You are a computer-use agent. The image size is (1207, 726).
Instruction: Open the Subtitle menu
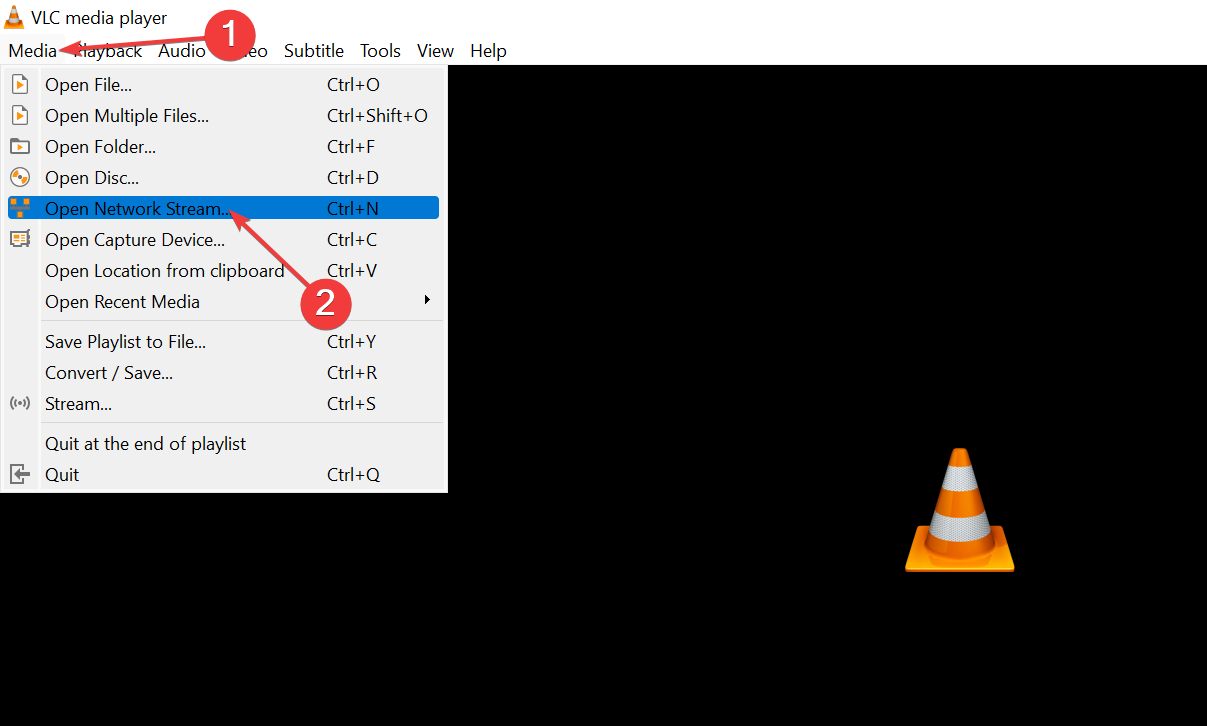pyautogui.click(x=314, y=51)
